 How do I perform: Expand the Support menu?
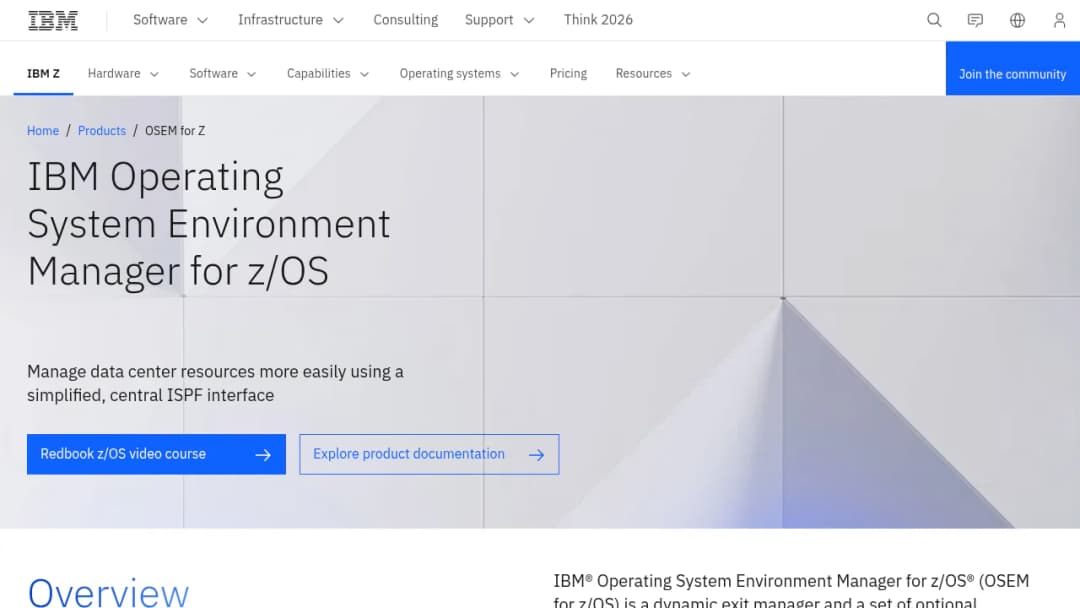click(x=499, y=20)
